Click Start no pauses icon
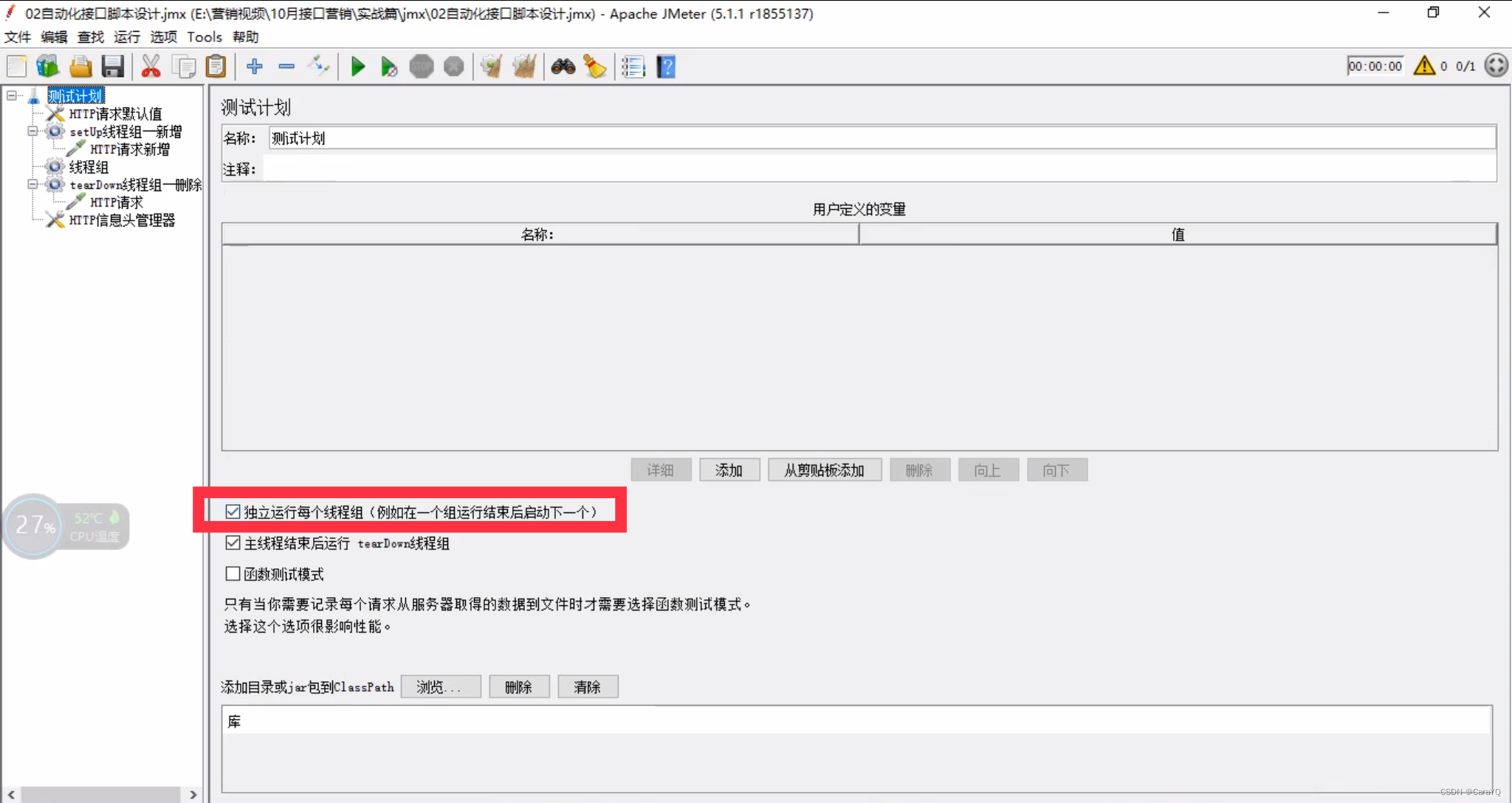The height and width of the screenshot is (803, 1512). 389,66
